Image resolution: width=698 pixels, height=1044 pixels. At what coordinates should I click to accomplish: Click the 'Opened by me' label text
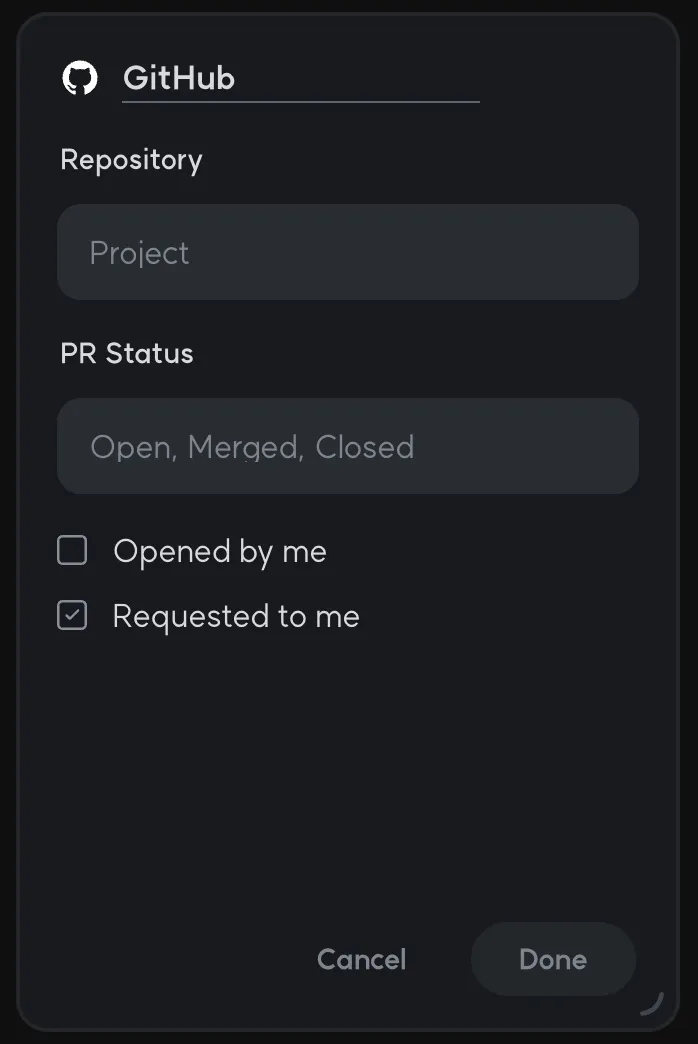click(x=220, y=551)
